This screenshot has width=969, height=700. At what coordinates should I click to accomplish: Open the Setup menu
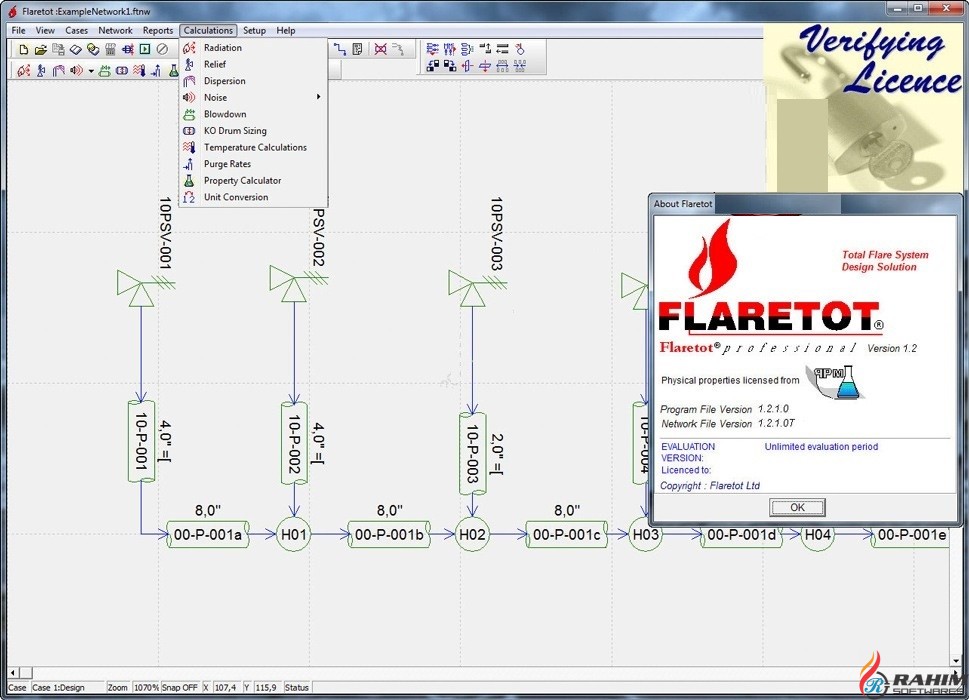point(254,30)
